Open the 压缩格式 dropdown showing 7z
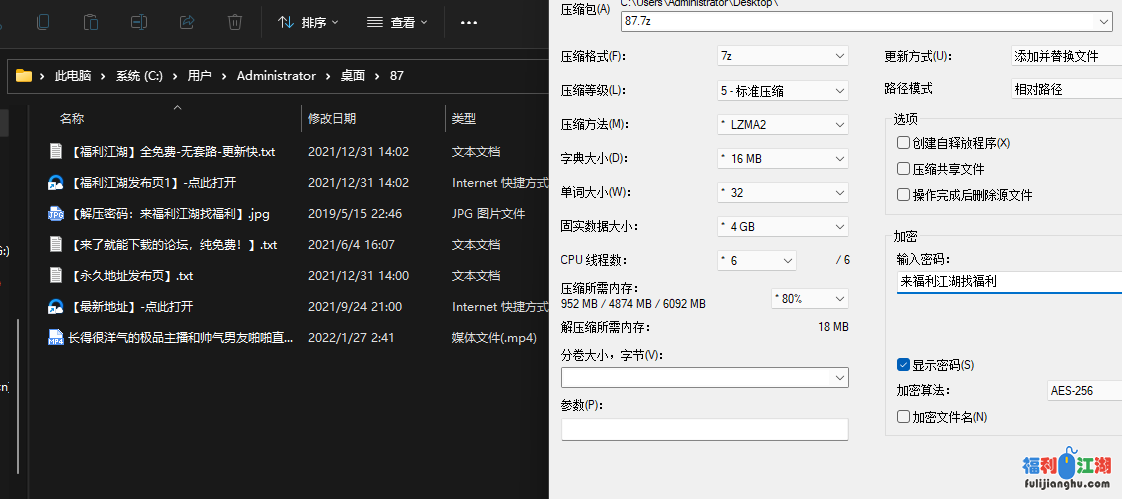The width and height of the screenshot is (1122, 499). 782,56
